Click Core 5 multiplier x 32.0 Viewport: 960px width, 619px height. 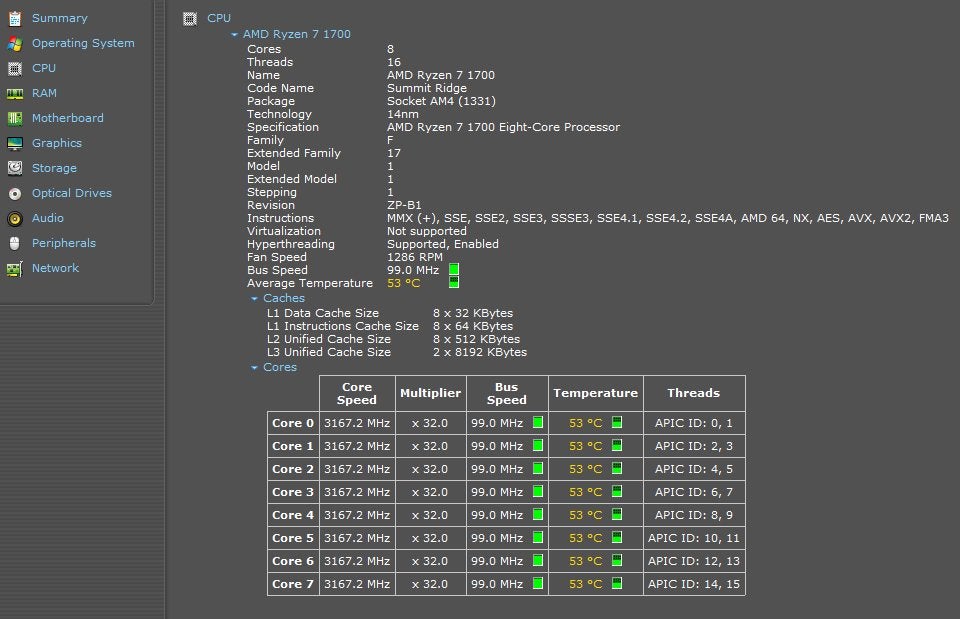[430, 538]
